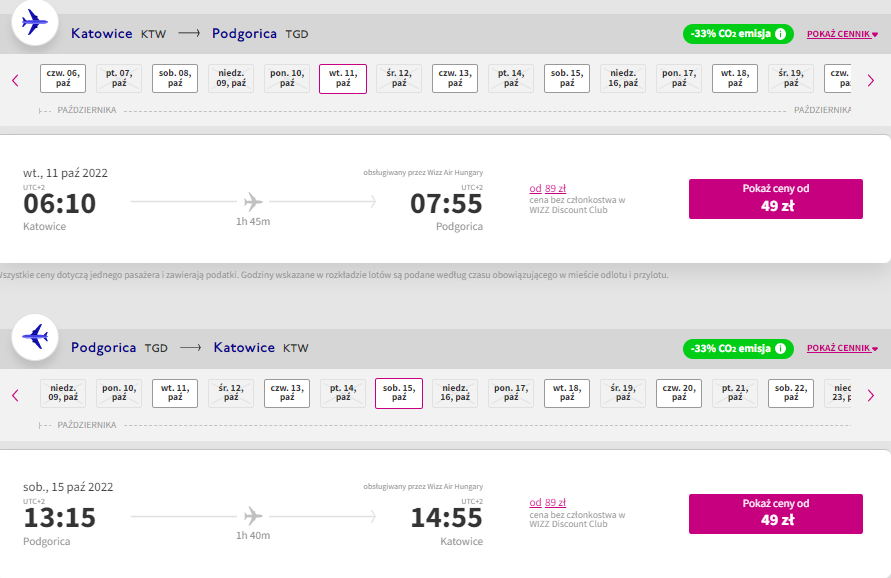This screenshot has height=578, width=891.
Task: Show prices from 49 zł for Katowice departure
Action: [776, 199]
